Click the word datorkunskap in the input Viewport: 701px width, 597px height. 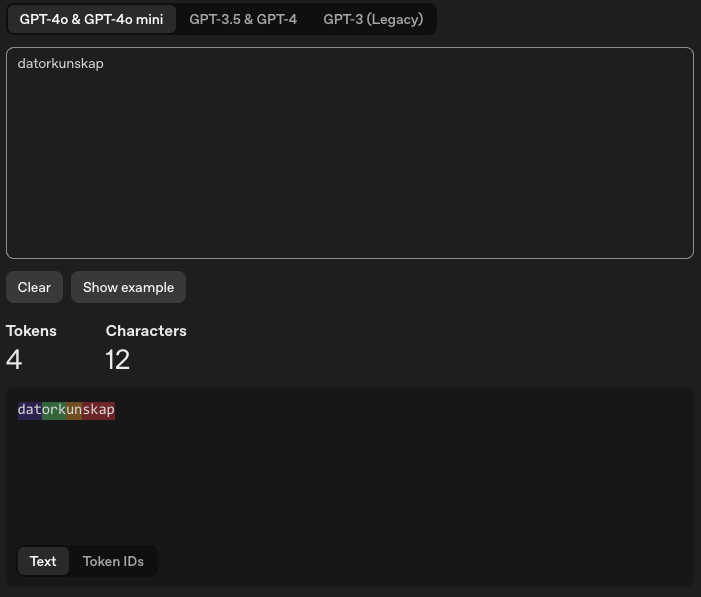[60, 64]
